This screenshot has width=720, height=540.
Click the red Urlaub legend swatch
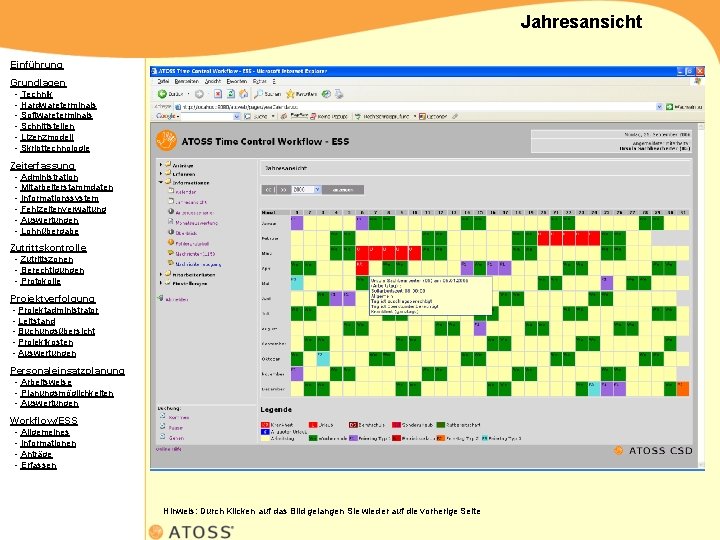pyautogui.click(x=313, y=425)
